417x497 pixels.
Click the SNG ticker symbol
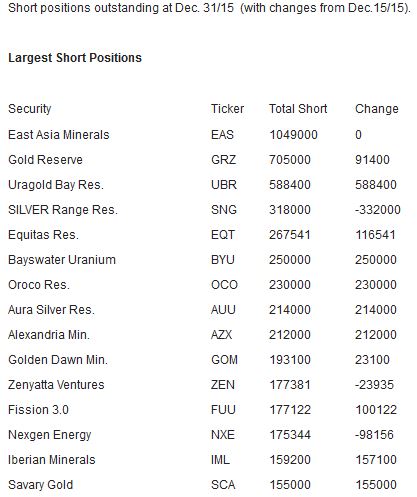click(x=224, y=210)
